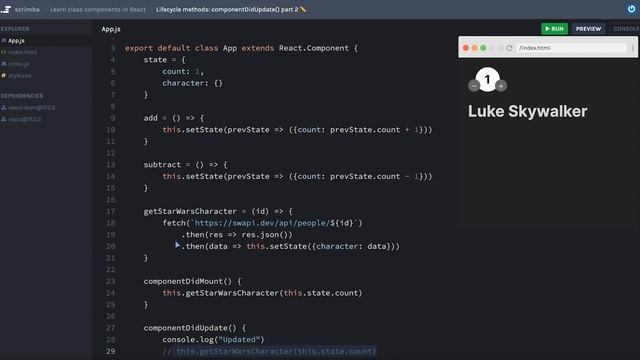Click the 'componentDidMount() {' line
640x360 pixels.
coord(192,282)
